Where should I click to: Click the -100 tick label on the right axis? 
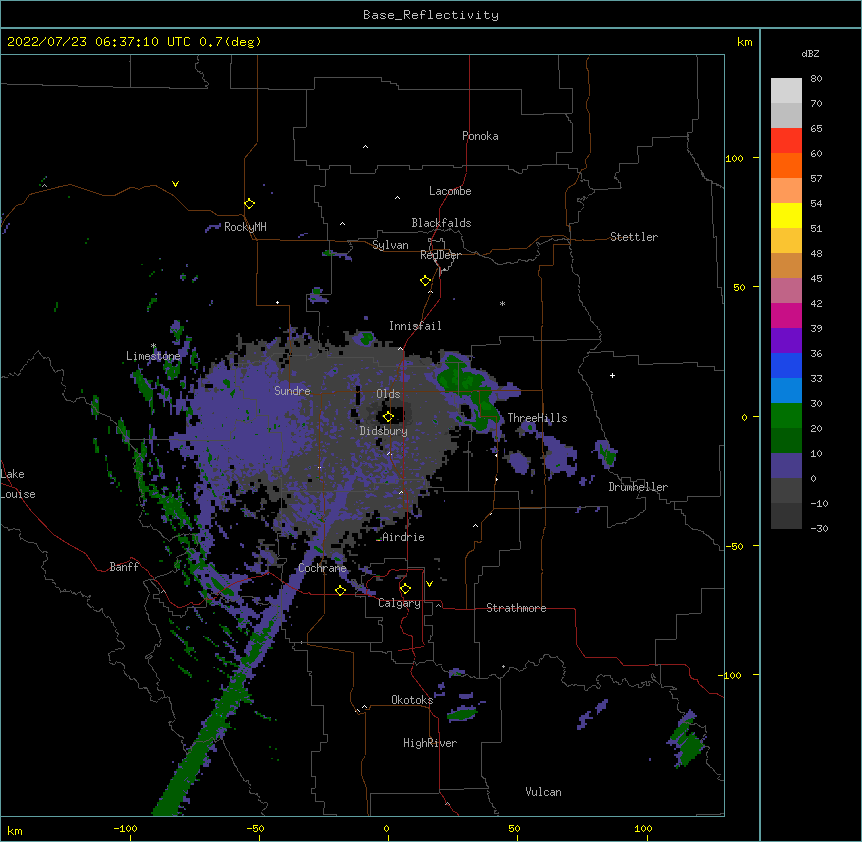731,675
